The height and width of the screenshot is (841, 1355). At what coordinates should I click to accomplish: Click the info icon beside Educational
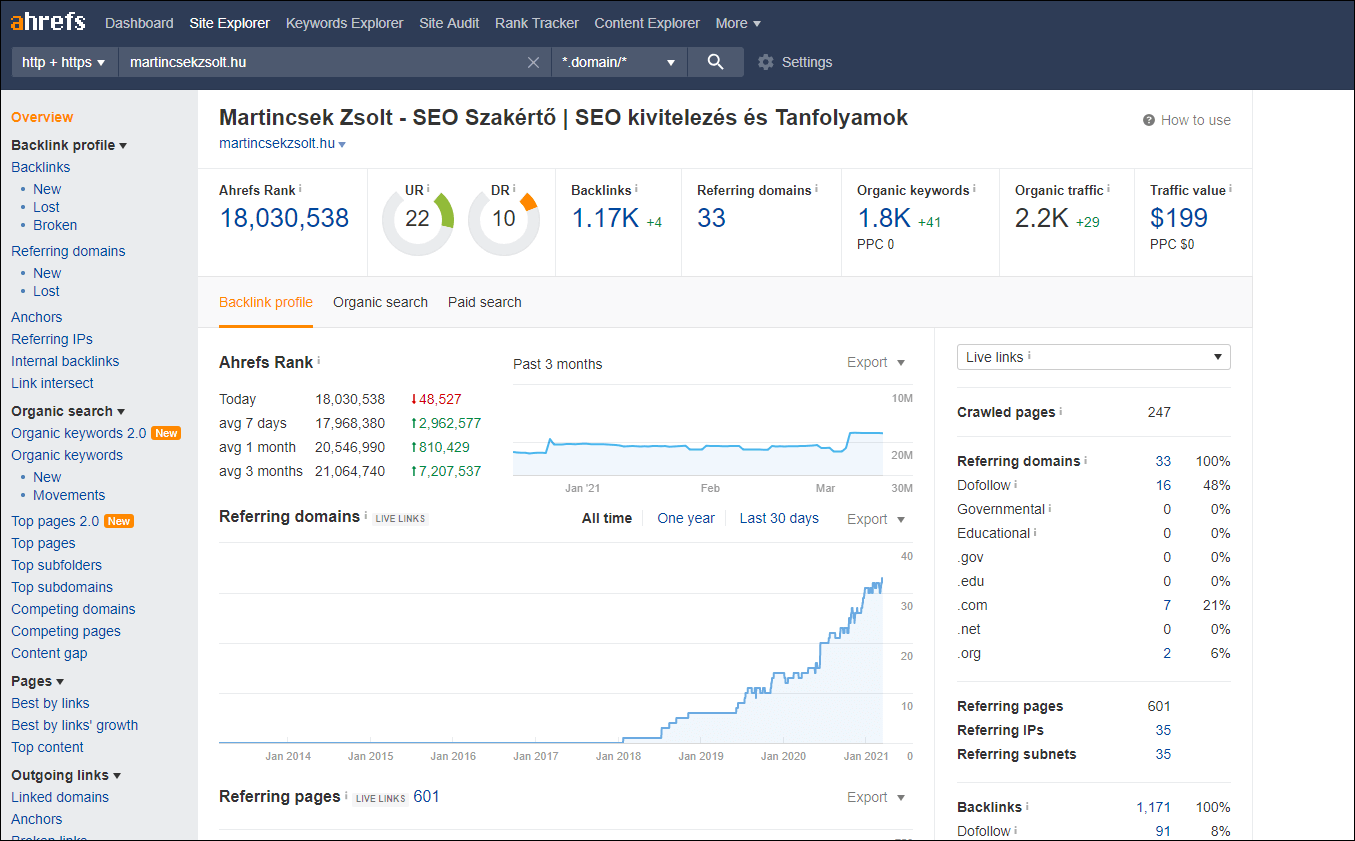(x=1035, y=532)
